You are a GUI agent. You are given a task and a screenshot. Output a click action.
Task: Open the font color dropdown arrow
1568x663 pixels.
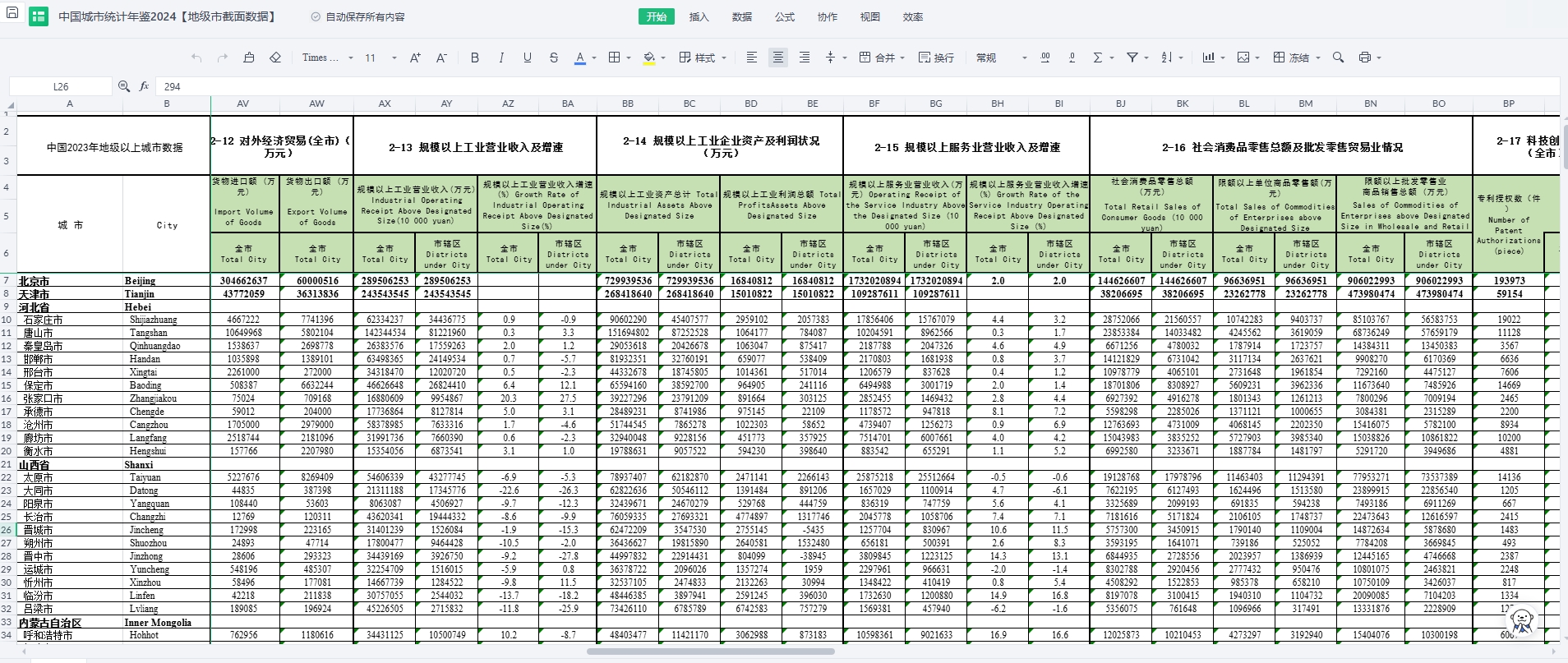594,58
